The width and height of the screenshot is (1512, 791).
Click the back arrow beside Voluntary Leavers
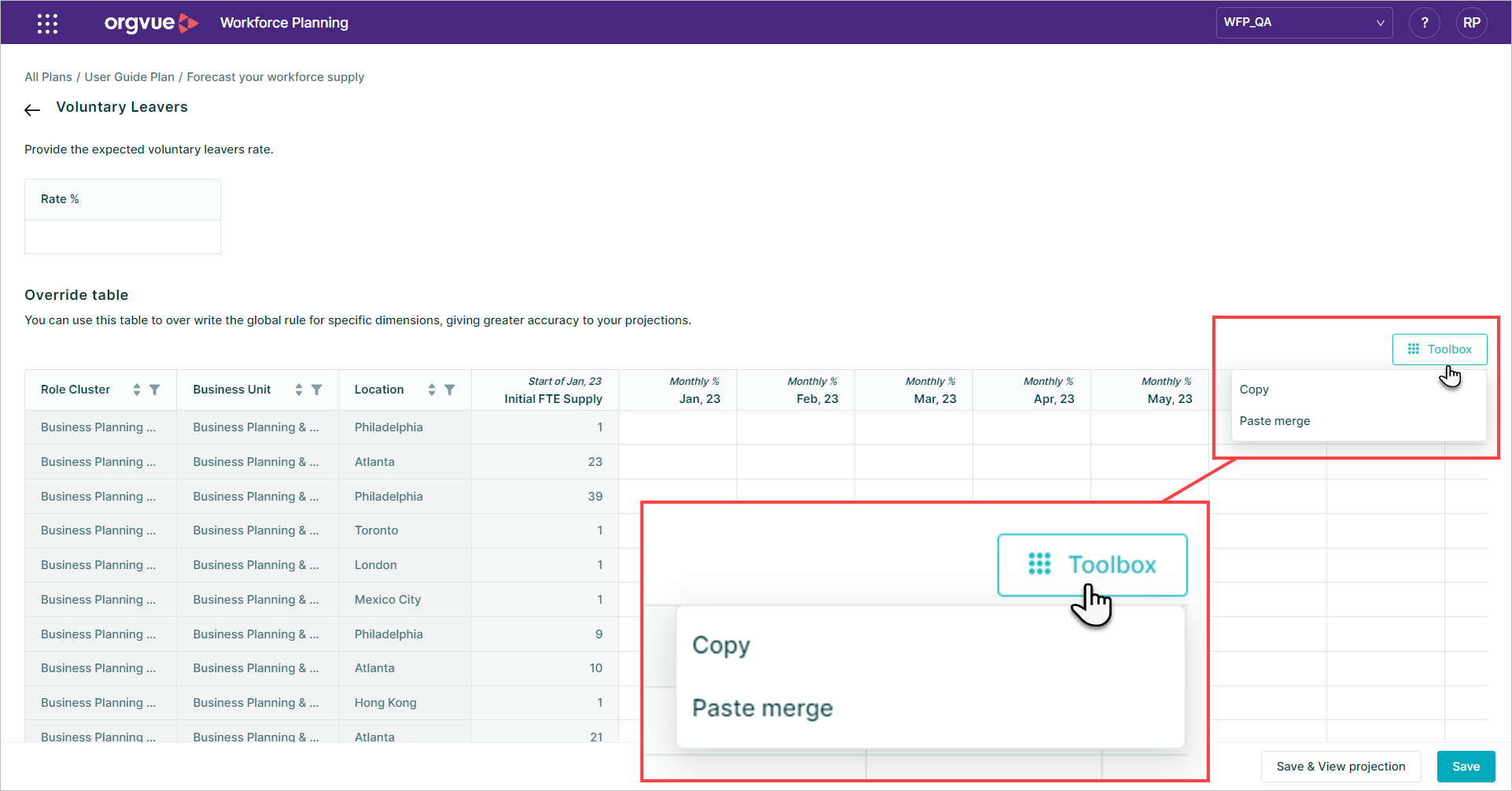pos(31,109)
